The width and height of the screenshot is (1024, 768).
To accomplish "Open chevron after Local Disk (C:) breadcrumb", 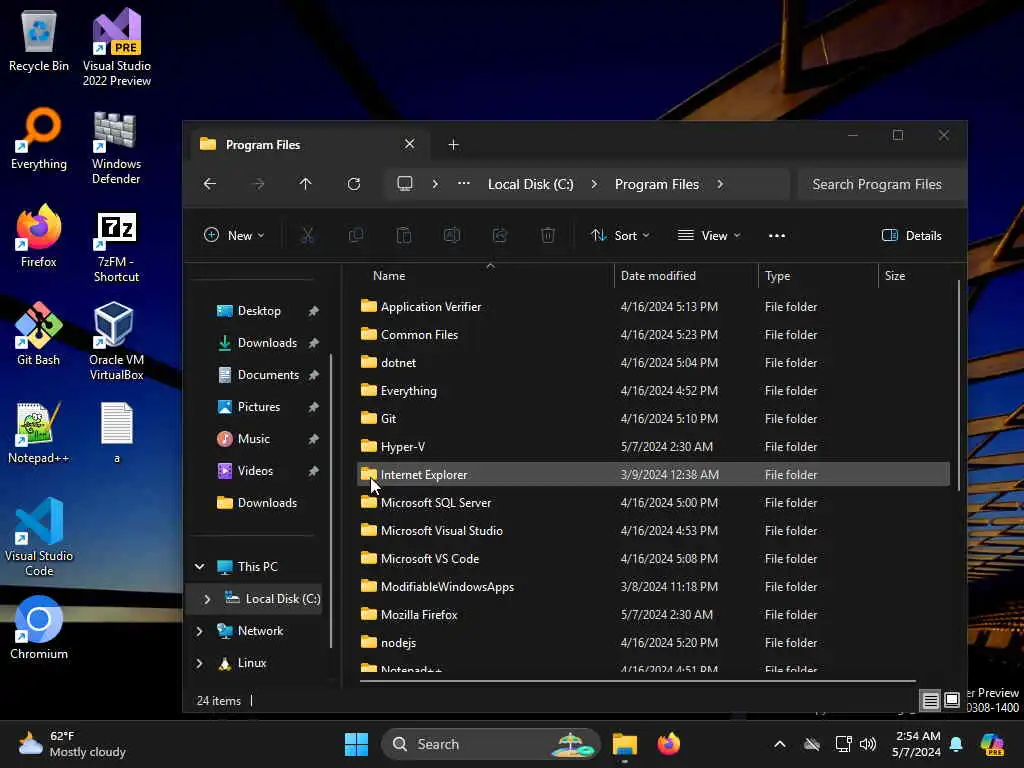I will [x=594, y=184].
